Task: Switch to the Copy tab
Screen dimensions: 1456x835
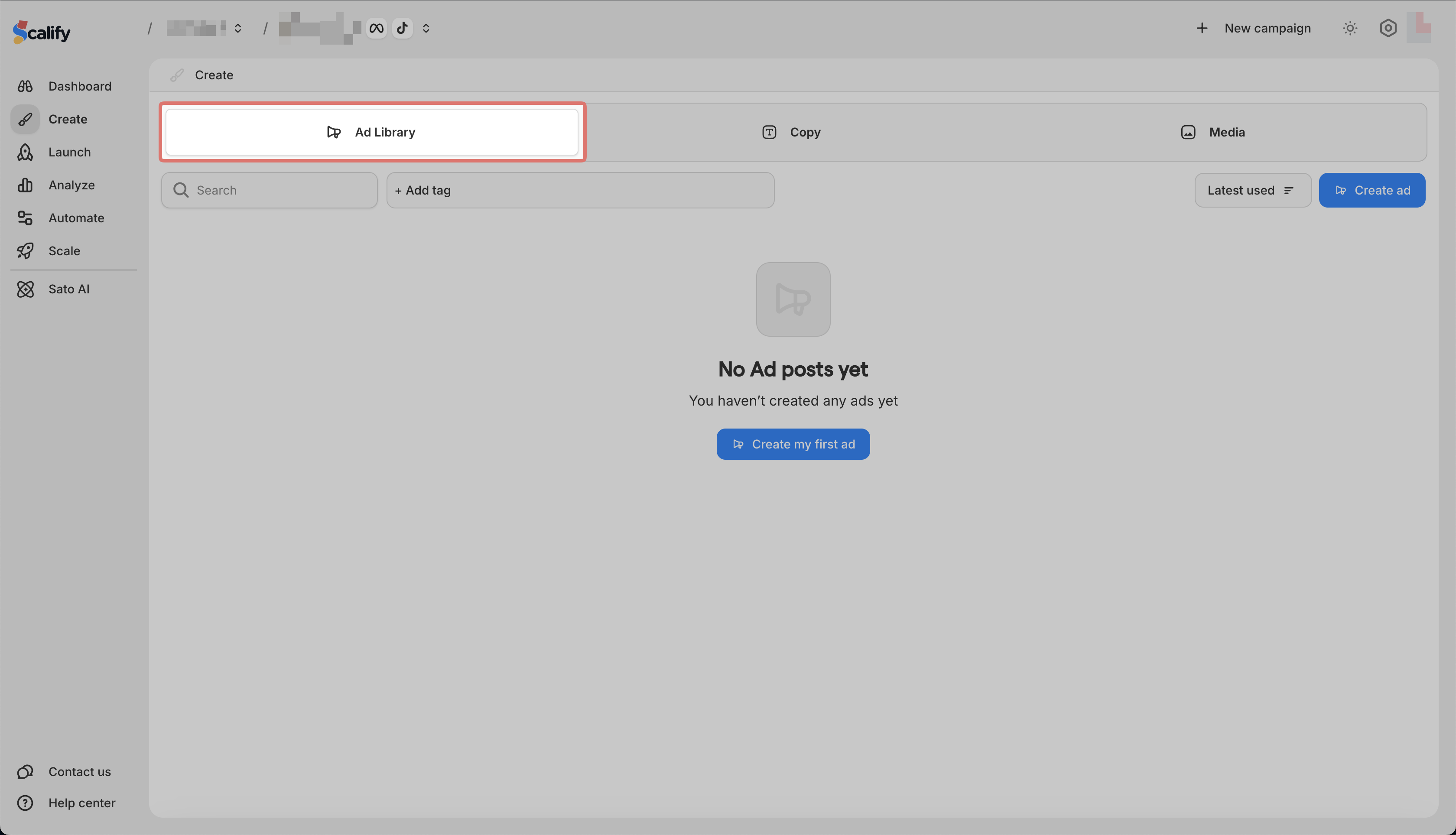Action: pyautogui.click(x=792, y=133)
